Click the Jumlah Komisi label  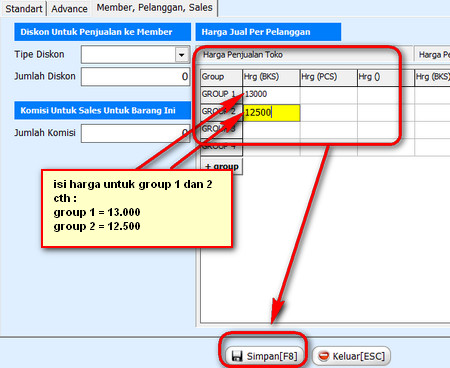(x=45, y=133)
